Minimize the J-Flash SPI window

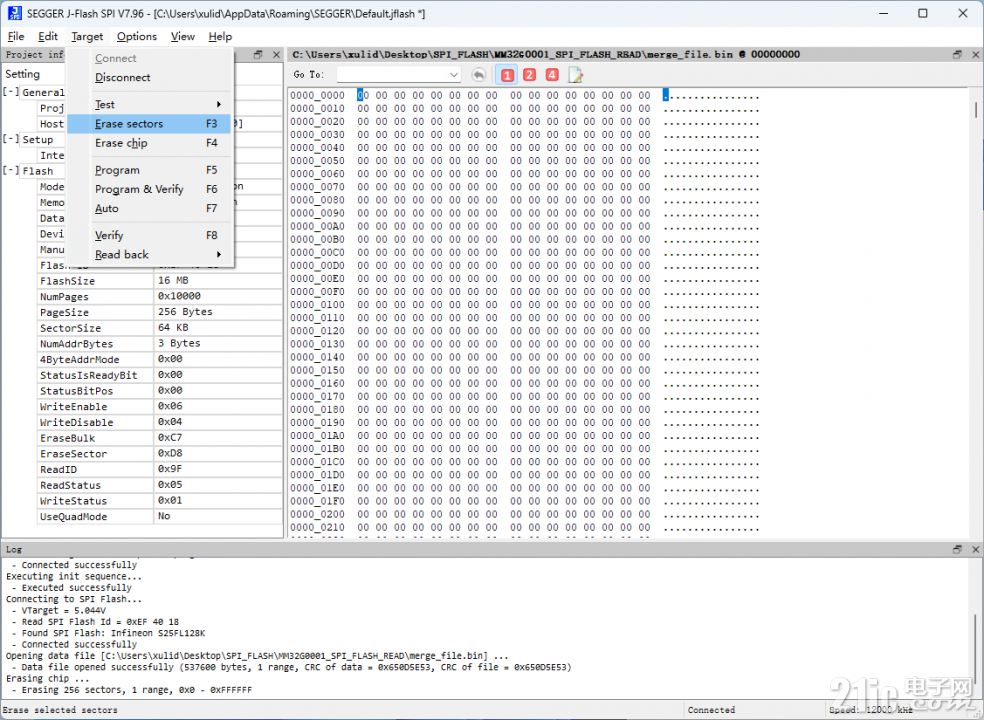click(x=884, y=13)
